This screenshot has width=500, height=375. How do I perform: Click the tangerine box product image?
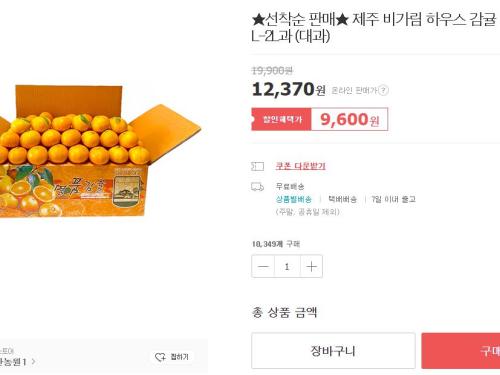pos(100,151)
